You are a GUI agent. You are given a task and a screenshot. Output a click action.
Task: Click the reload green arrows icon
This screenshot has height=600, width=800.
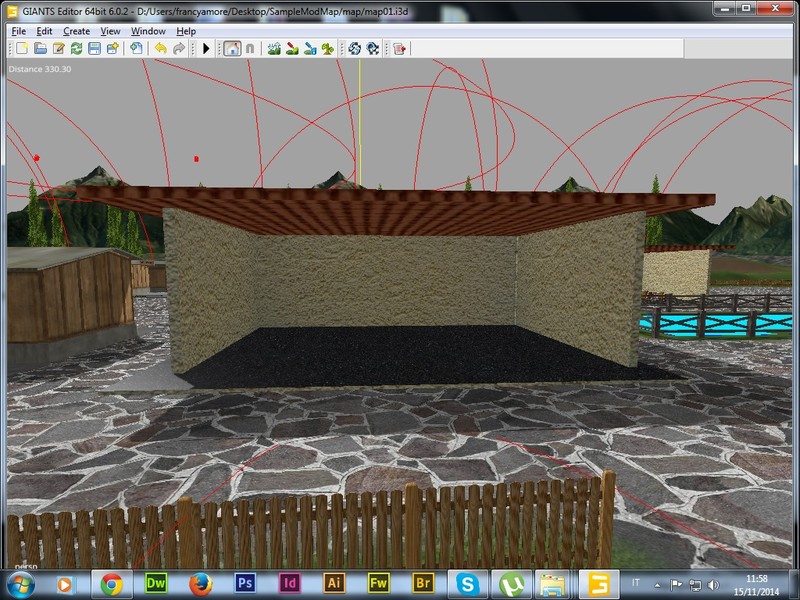click(x=76, y=48)
